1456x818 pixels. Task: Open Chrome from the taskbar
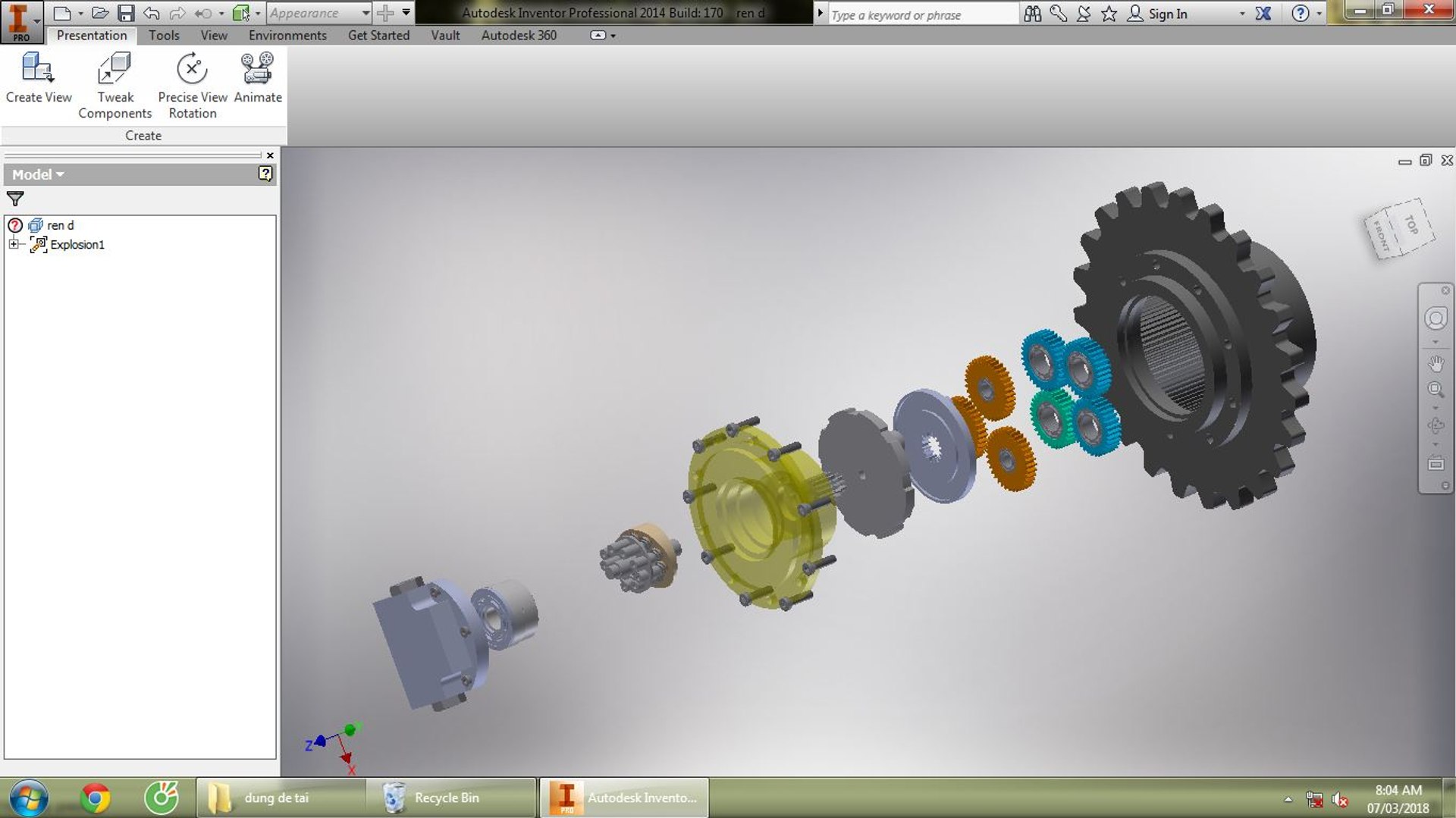point(96,798)
